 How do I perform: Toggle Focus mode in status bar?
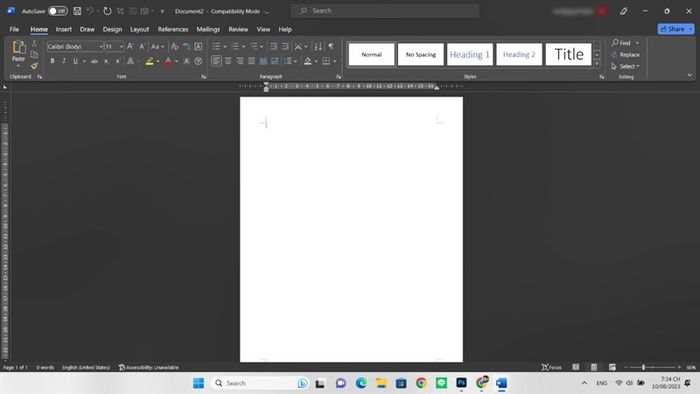[551, 367]
